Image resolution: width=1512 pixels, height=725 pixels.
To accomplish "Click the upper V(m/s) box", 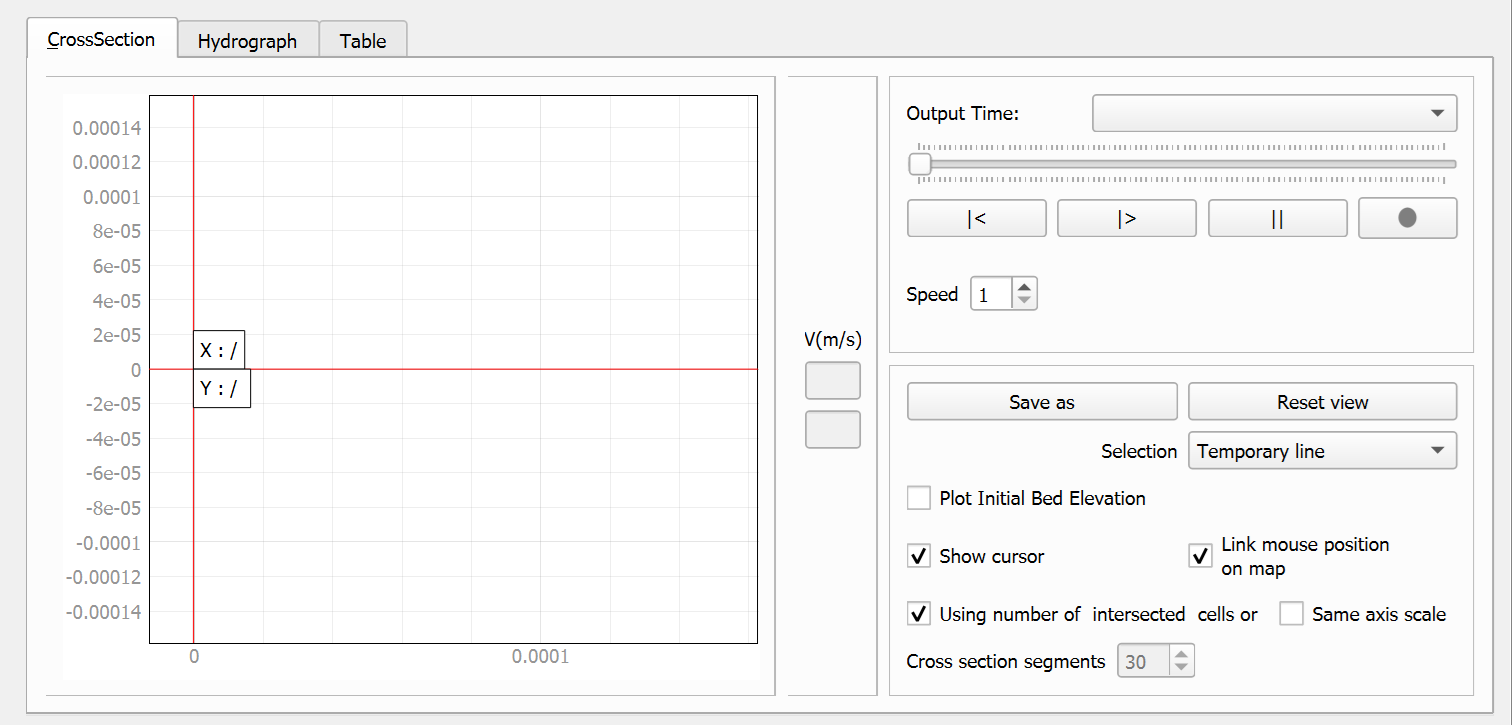I will 832,381.
